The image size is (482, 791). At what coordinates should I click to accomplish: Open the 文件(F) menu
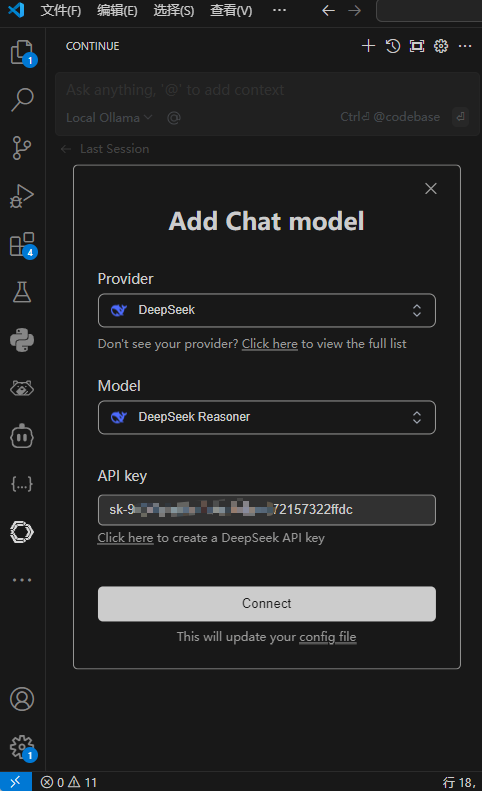pyautogui.click(x=61, y=11)
